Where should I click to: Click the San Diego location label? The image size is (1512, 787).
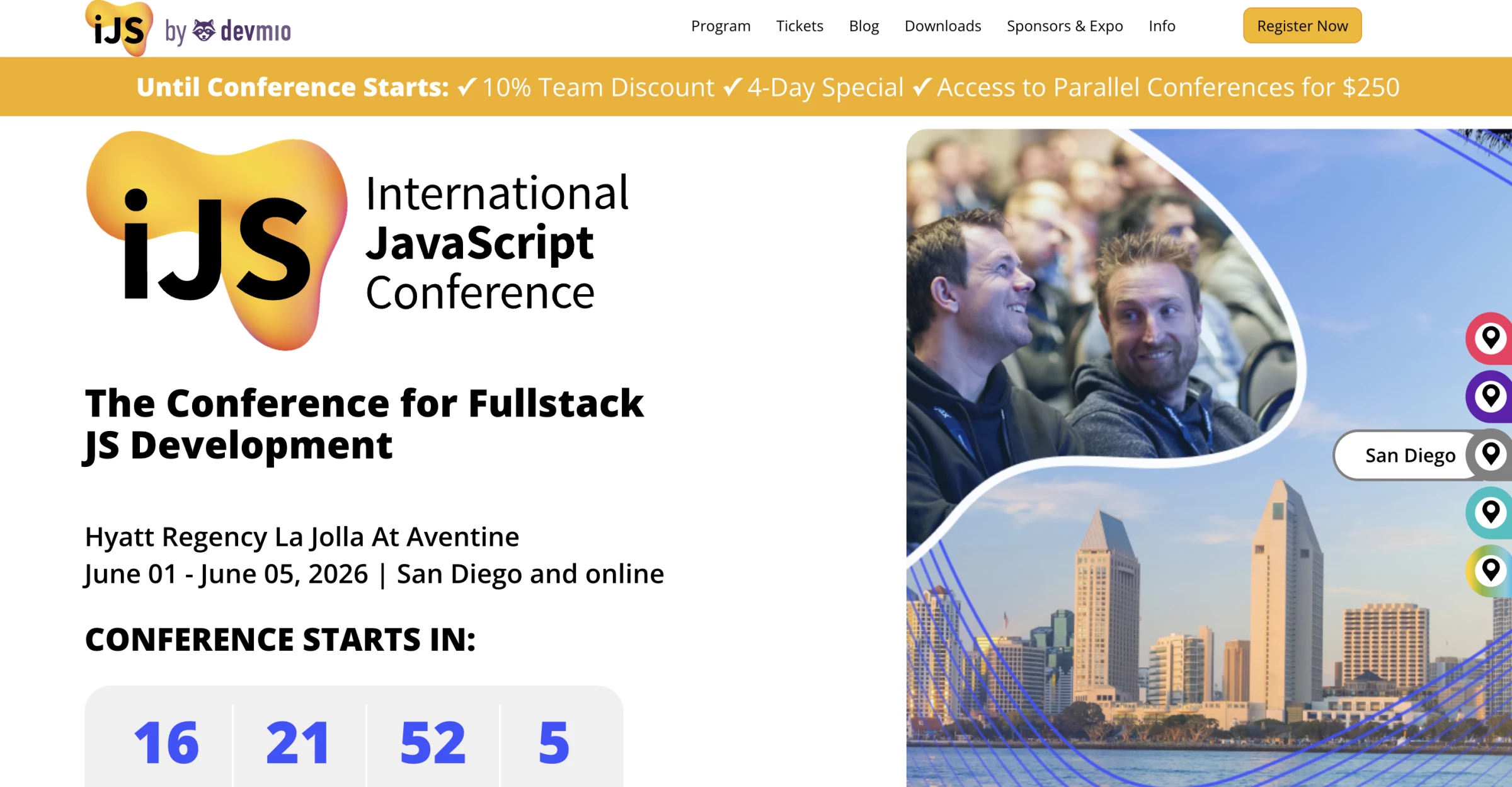1410,455
